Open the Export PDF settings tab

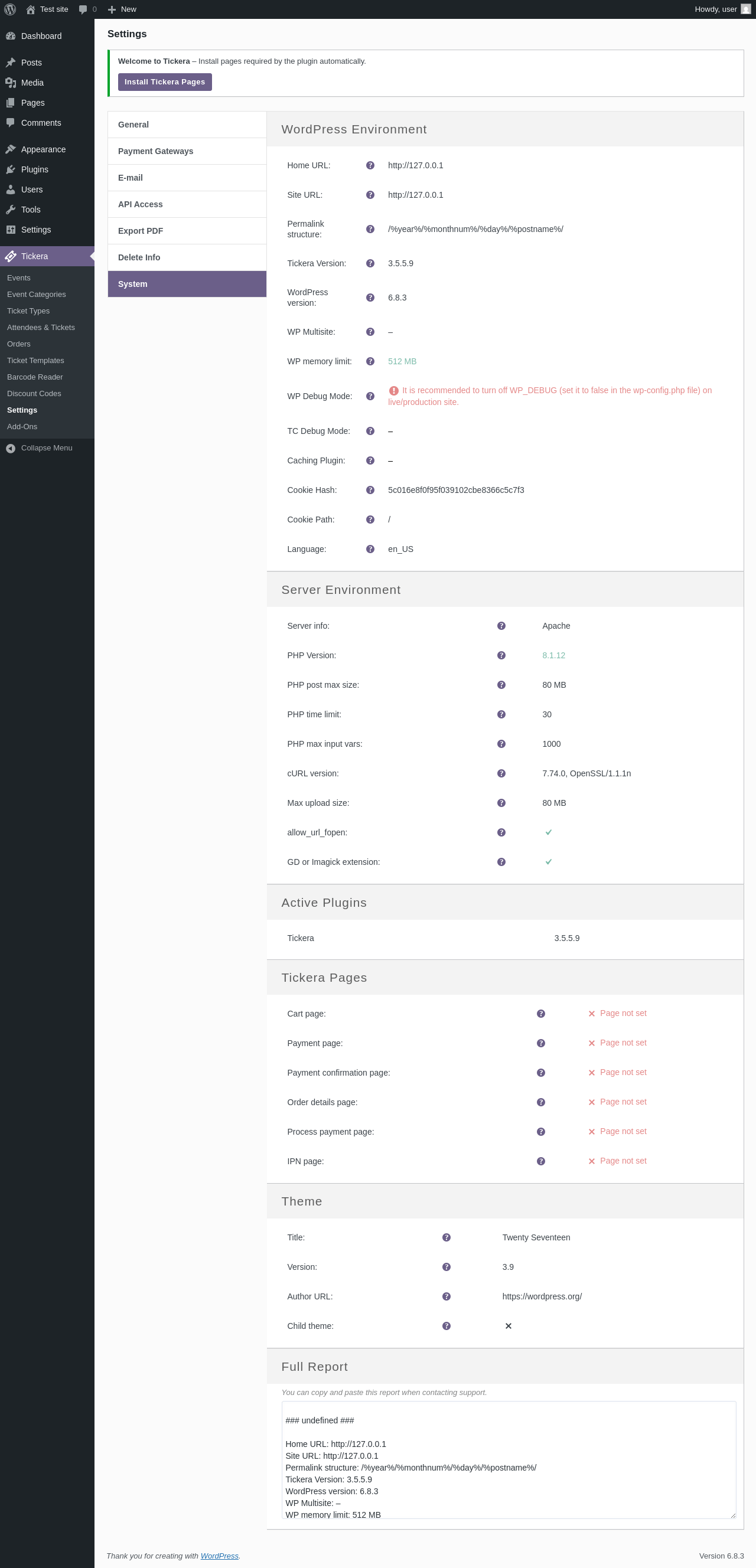click(140, 231)
